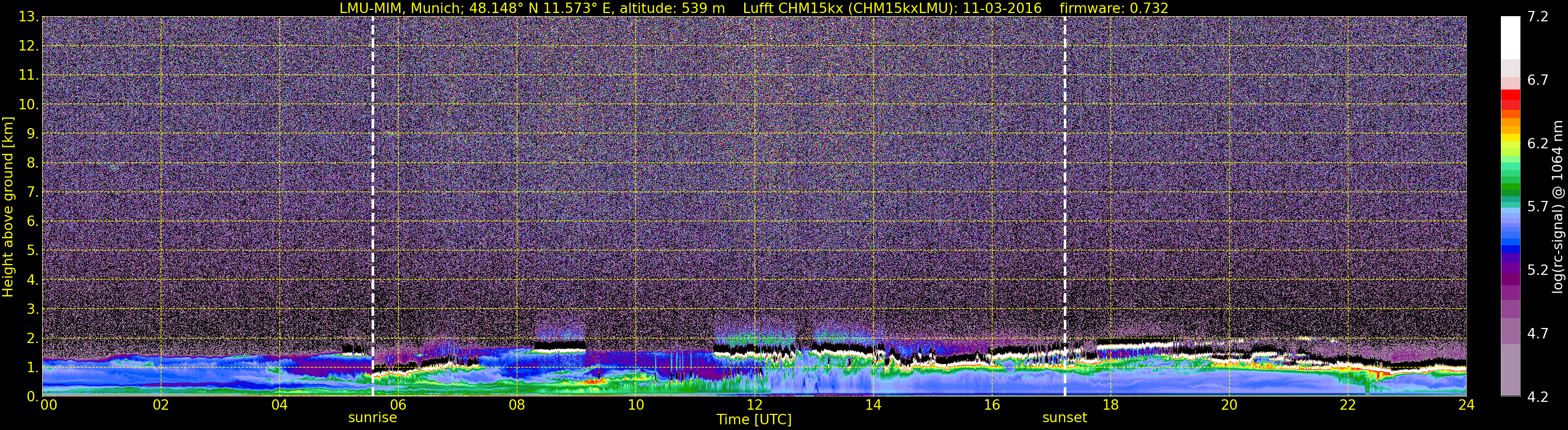Click the time axis tick label 20

point(1229,406)
